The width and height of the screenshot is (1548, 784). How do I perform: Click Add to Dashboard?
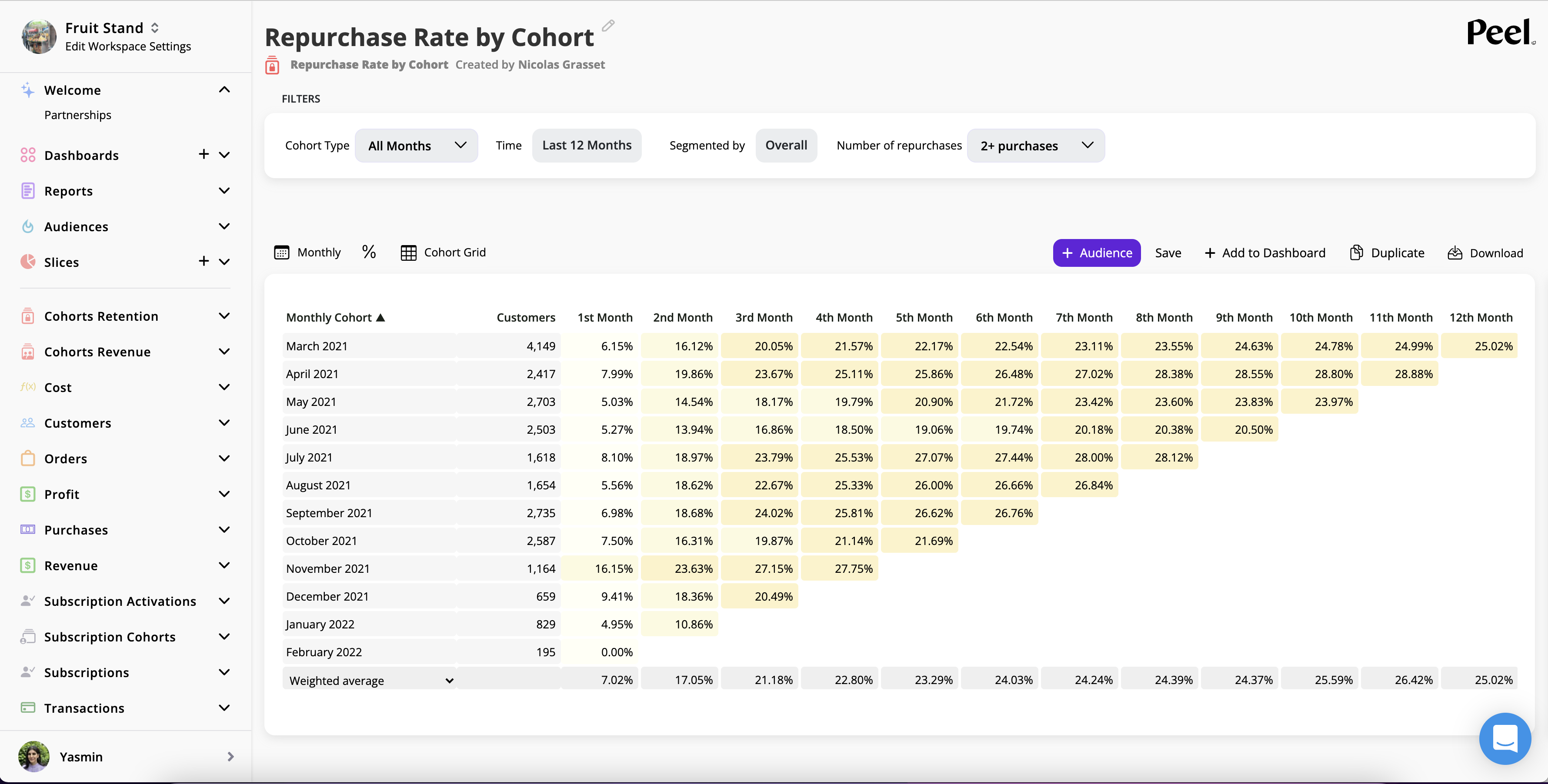[1265, 253]
